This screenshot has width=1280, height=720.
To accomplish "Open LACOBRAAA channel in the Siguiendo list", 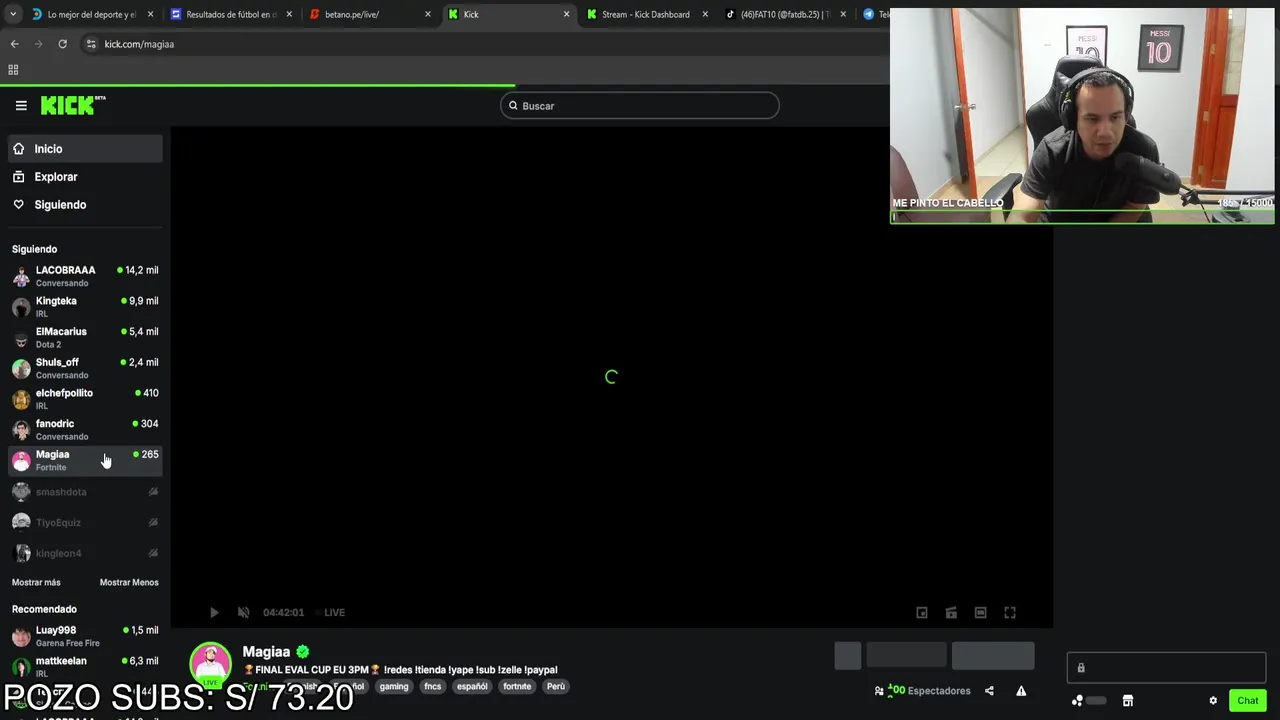I will pos(85,276).
